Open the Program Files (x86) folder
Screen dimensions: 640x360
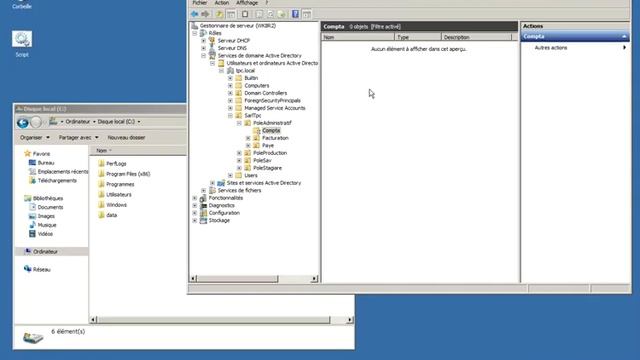coord(128,174)
